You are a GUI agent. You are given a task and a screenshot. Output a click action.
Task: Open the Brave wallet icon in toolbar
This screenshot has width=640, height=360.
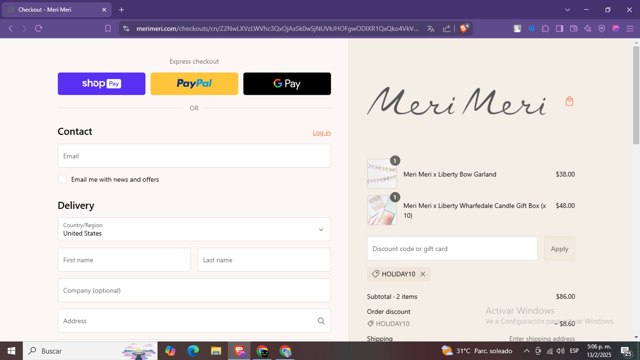tap(573, 29)
